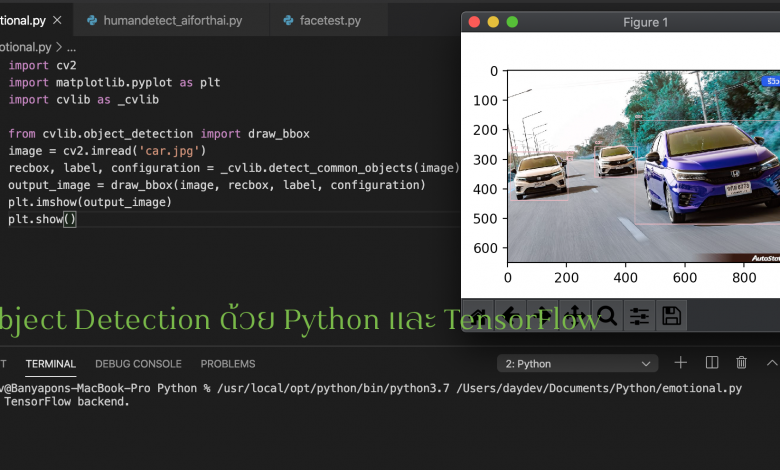
Task: Minimize Figure 1 with the yellow button
Action: [493, 22]
